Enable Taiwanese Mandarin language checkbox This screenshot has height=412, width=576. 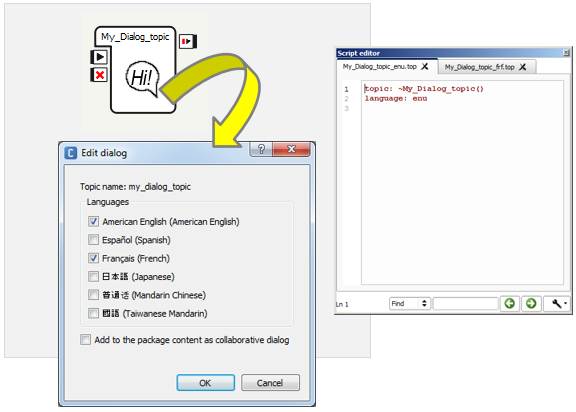point(93,313)
